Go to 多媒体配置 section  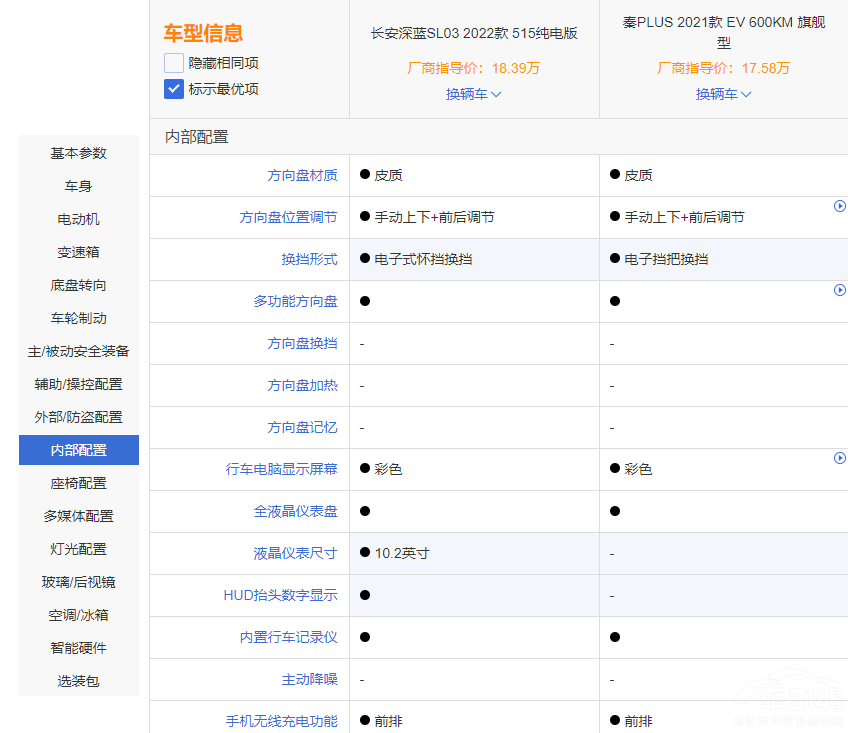(x=79, y=516)
